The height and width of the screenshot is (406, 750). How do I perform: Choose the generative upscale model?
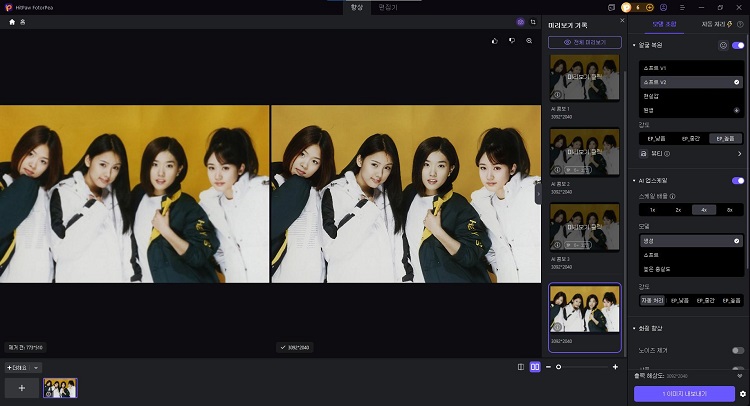point(691,241)
